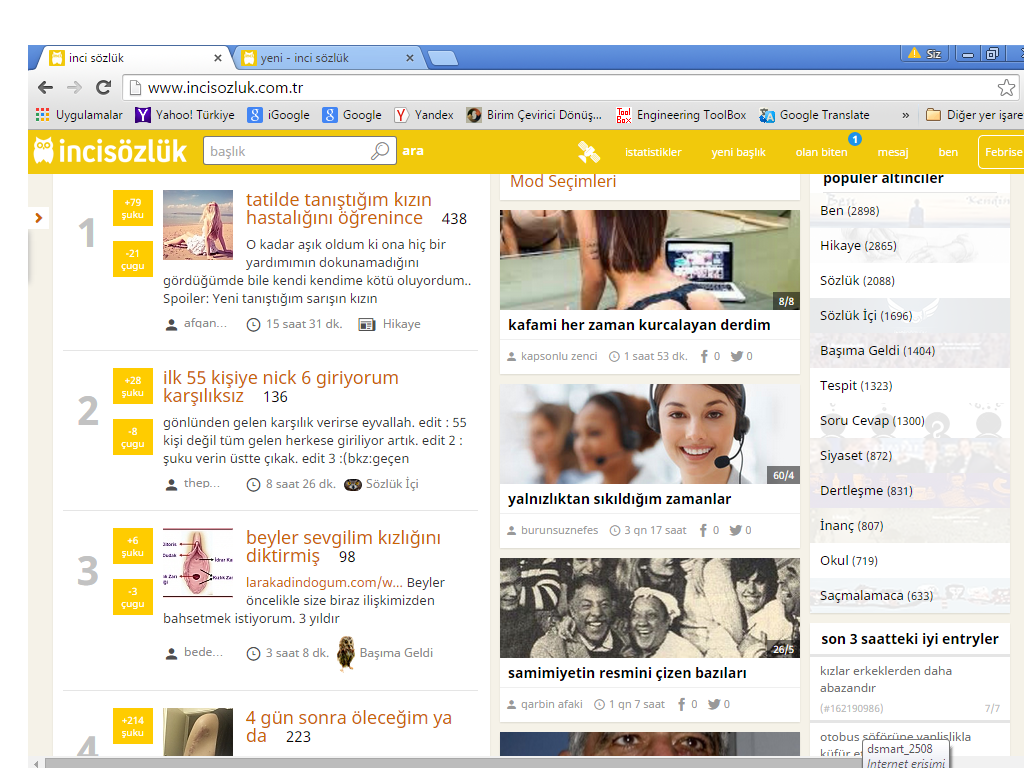Image resolution: width=1024 pixels, height=768 pixels.
Task: Open a new browser tab
Action: (443, 59)
